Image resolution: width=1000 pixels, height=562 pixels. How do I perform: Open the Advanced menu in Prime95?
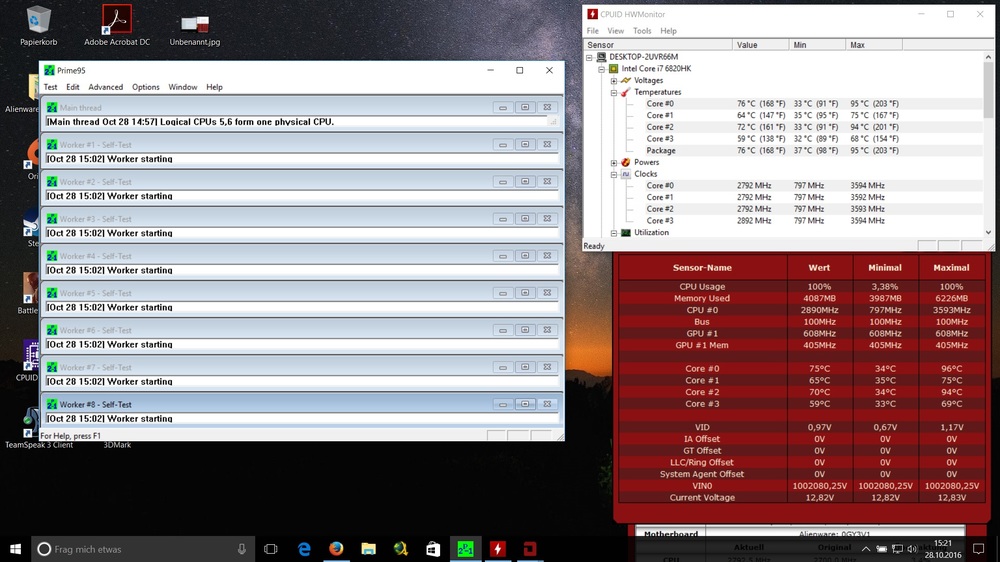click(x=105, y=87)
